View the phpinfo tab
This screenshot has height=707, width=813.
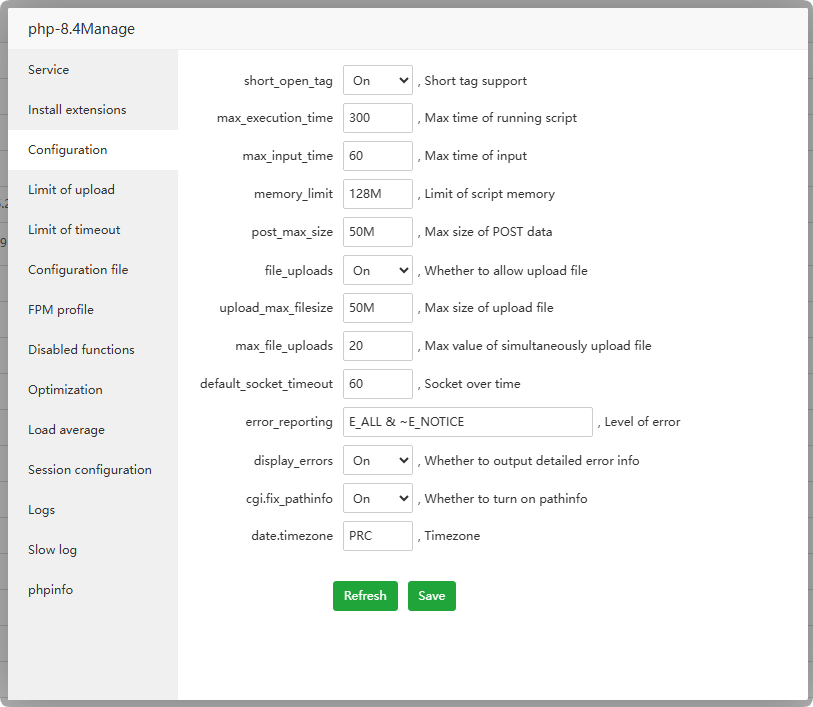point(50,590)
